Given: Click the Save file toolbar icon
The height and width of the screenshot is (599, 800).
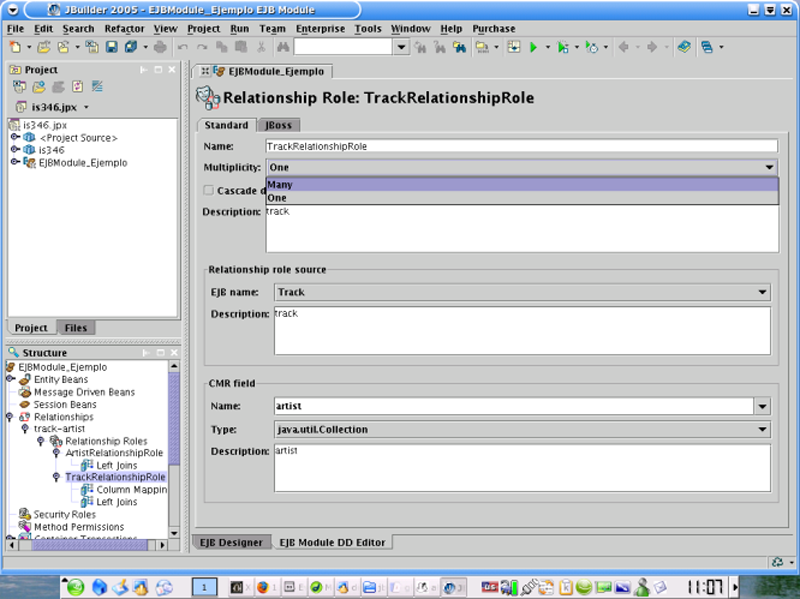Looking at the screenshot, I should (x=111, y=47).
